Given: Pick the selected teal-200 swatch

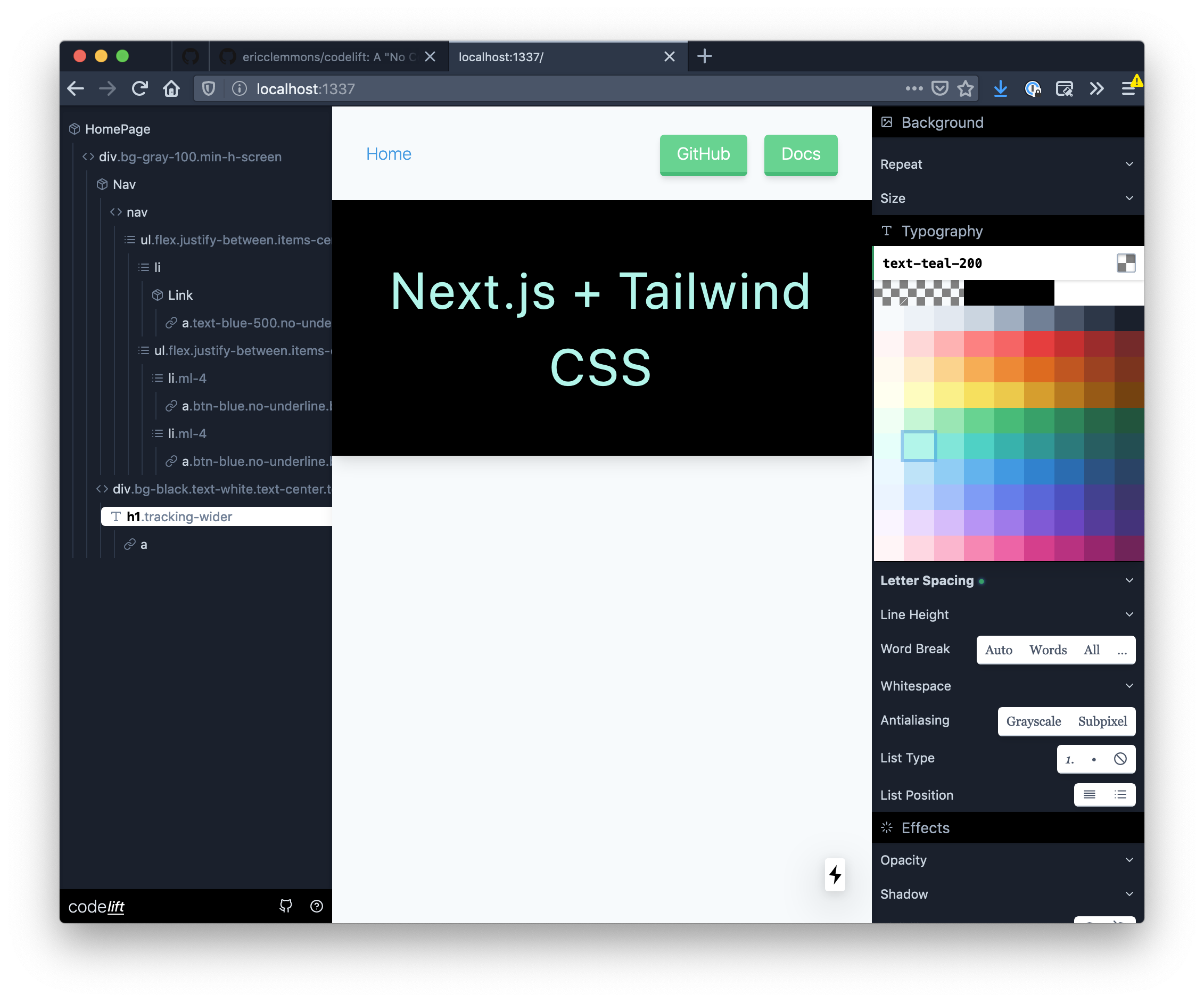Looking at the screenshot, I should click(x=919, y=446).
